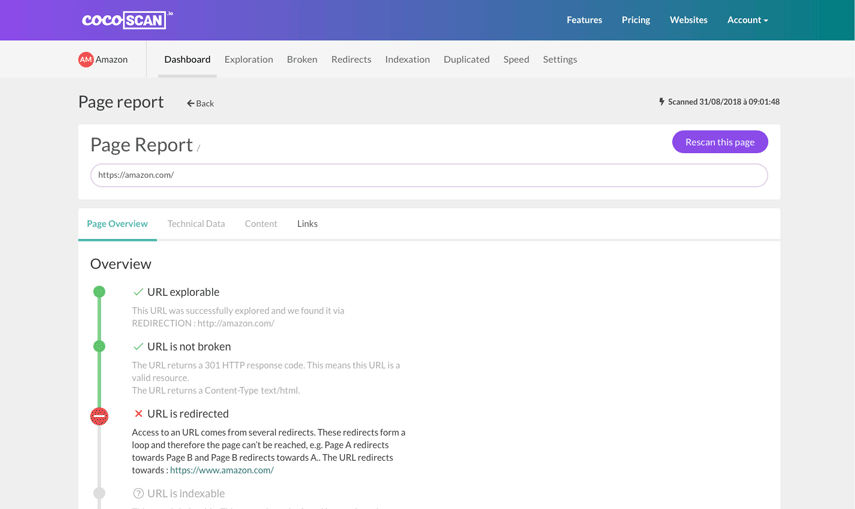The image size is (855, 509).
Task: Open the Features page
Action: click(x=584, y=20)
